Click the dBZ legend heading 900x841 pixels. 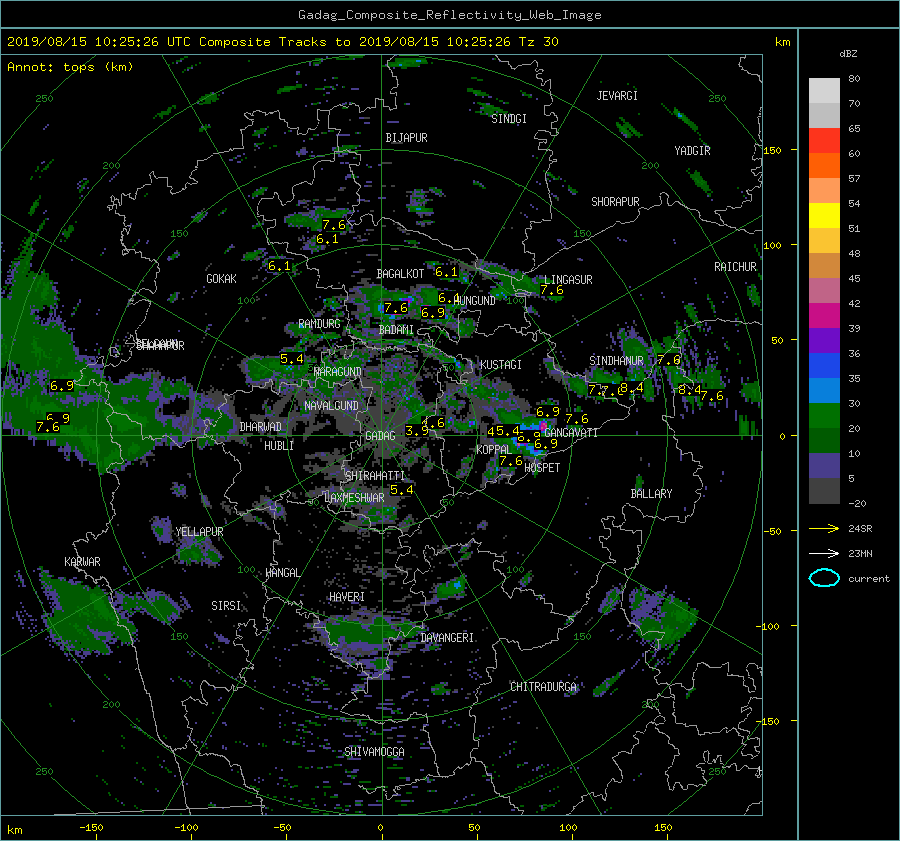[848, 54]
